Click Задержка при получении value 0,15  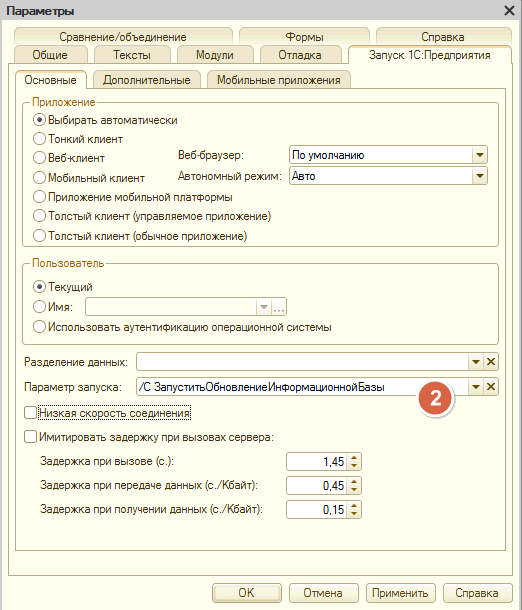317,509
